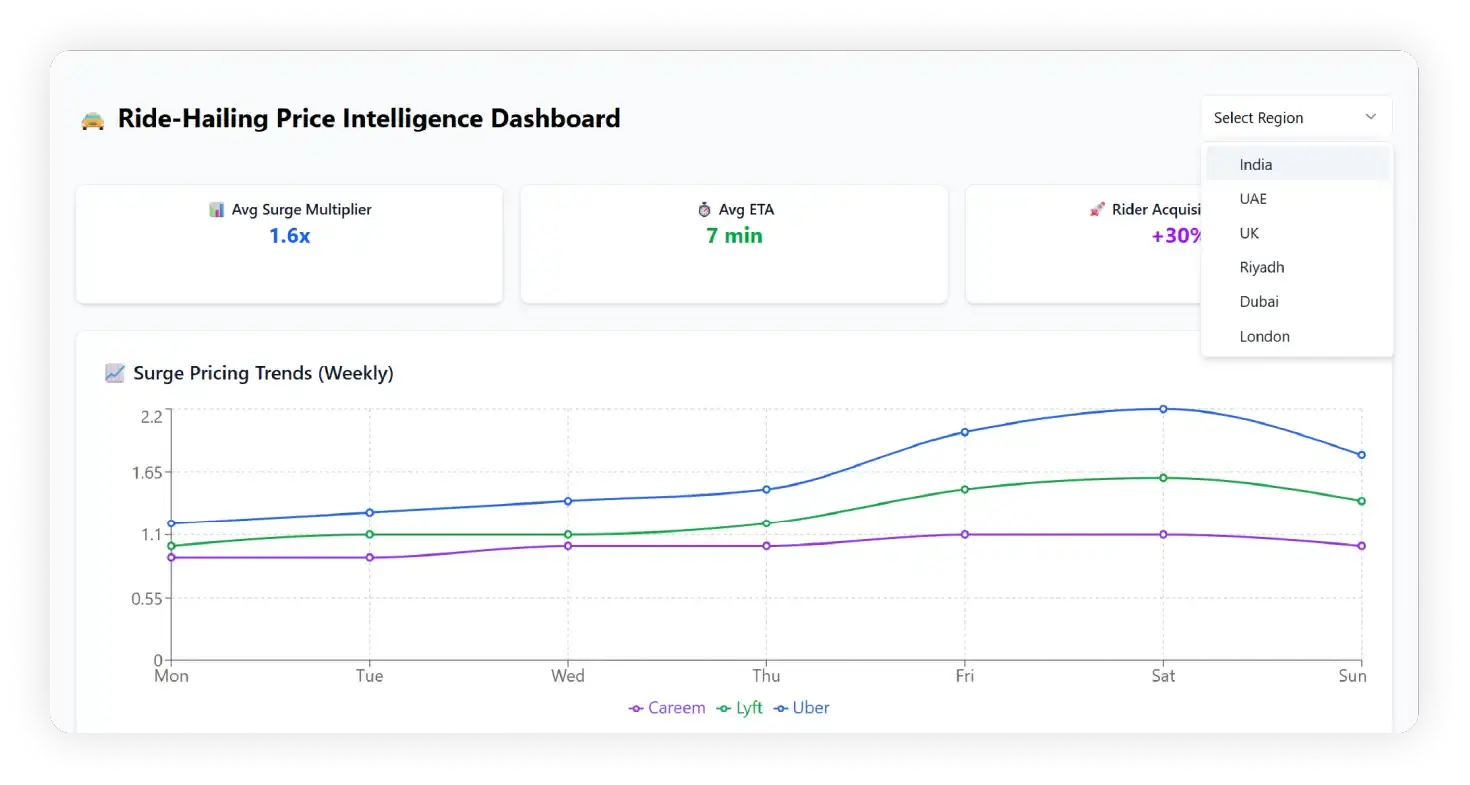Select India from the region list
Image resolution: width=1470 pixels, height=785 pixels.
[1256, 165]
